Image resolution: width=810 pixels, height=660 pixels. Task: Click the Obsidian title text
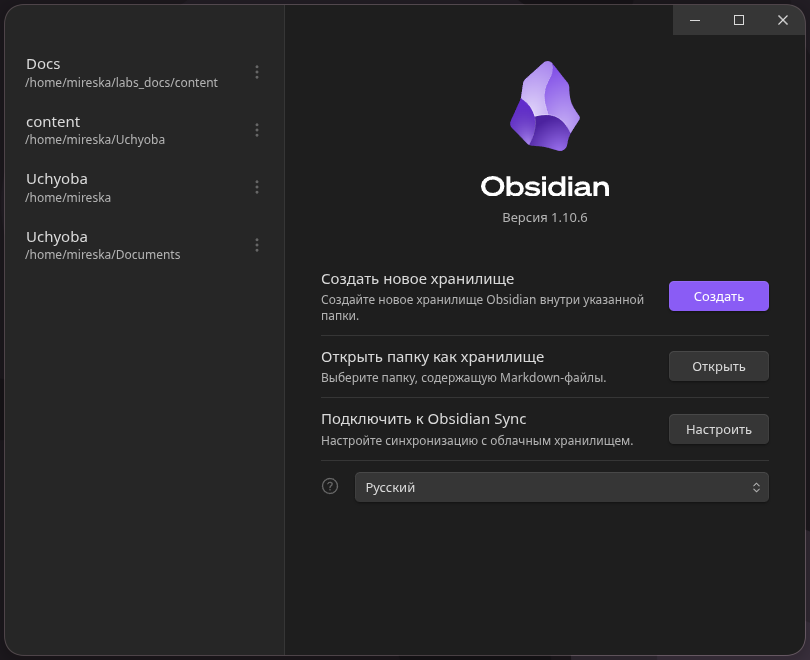click(x=545, y=186)
